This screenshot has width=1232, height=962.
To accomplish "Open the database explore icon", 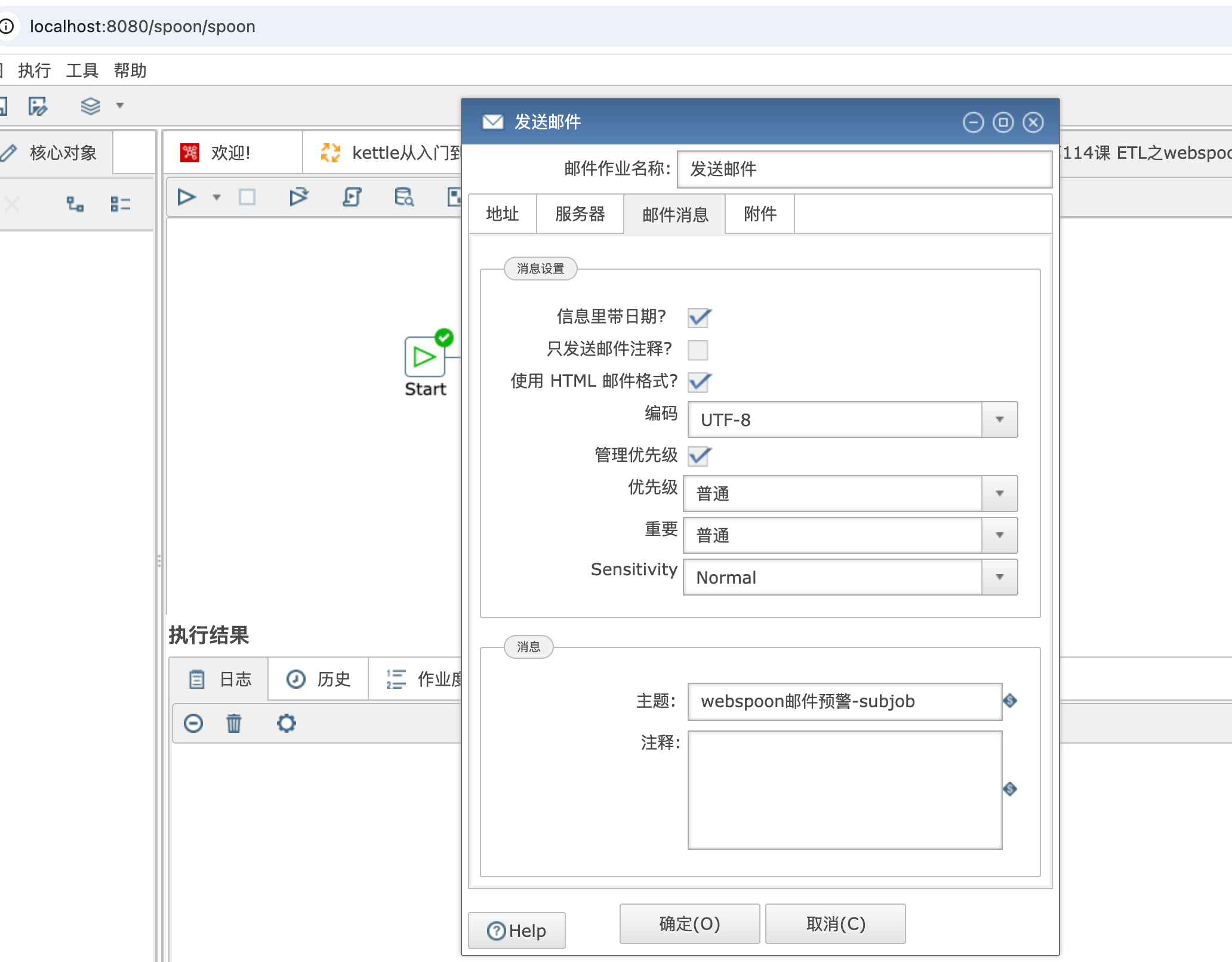I will point(403,197).
